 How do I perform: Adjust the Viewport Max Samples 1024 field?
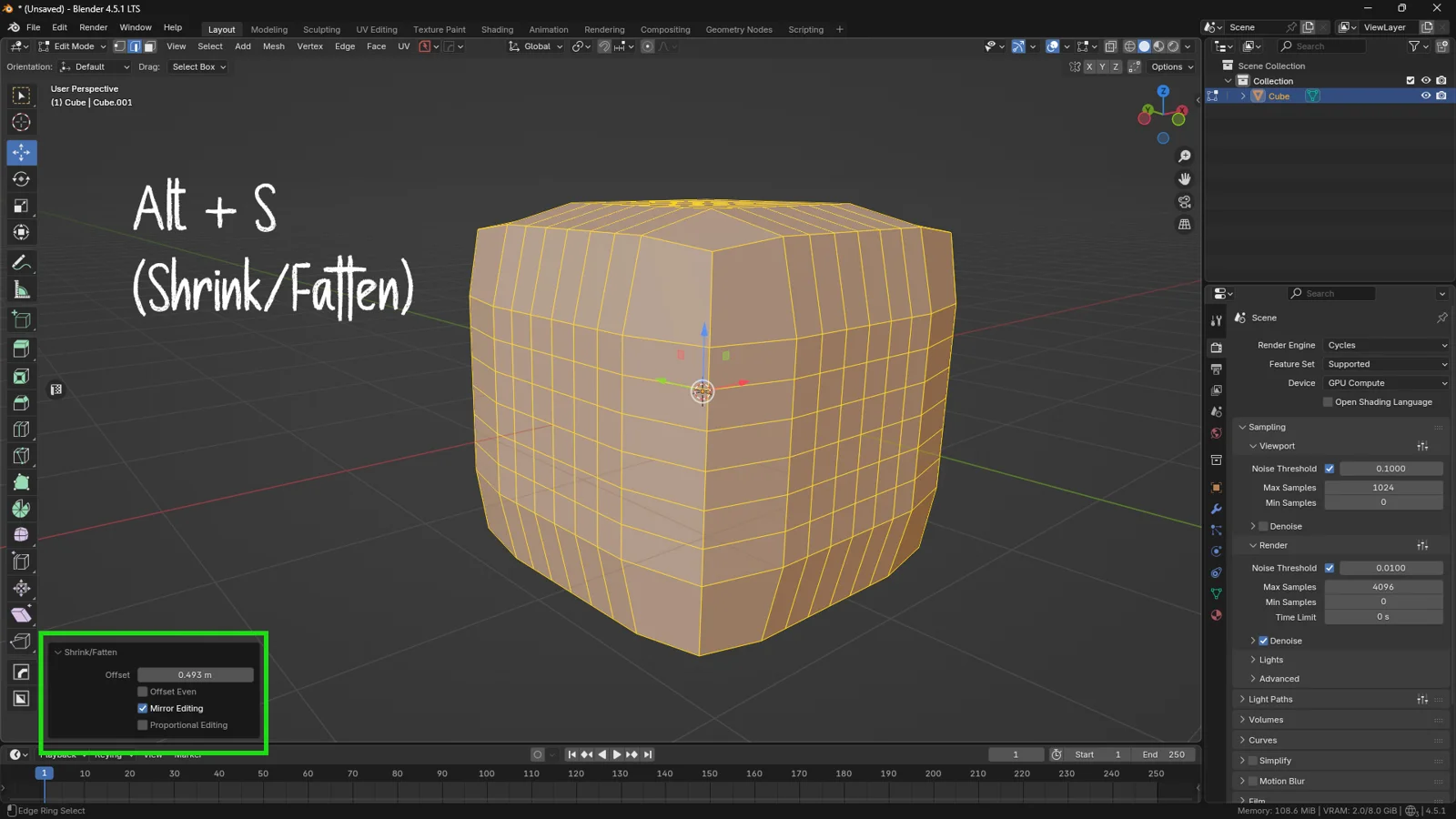(x=1383, y=487)
